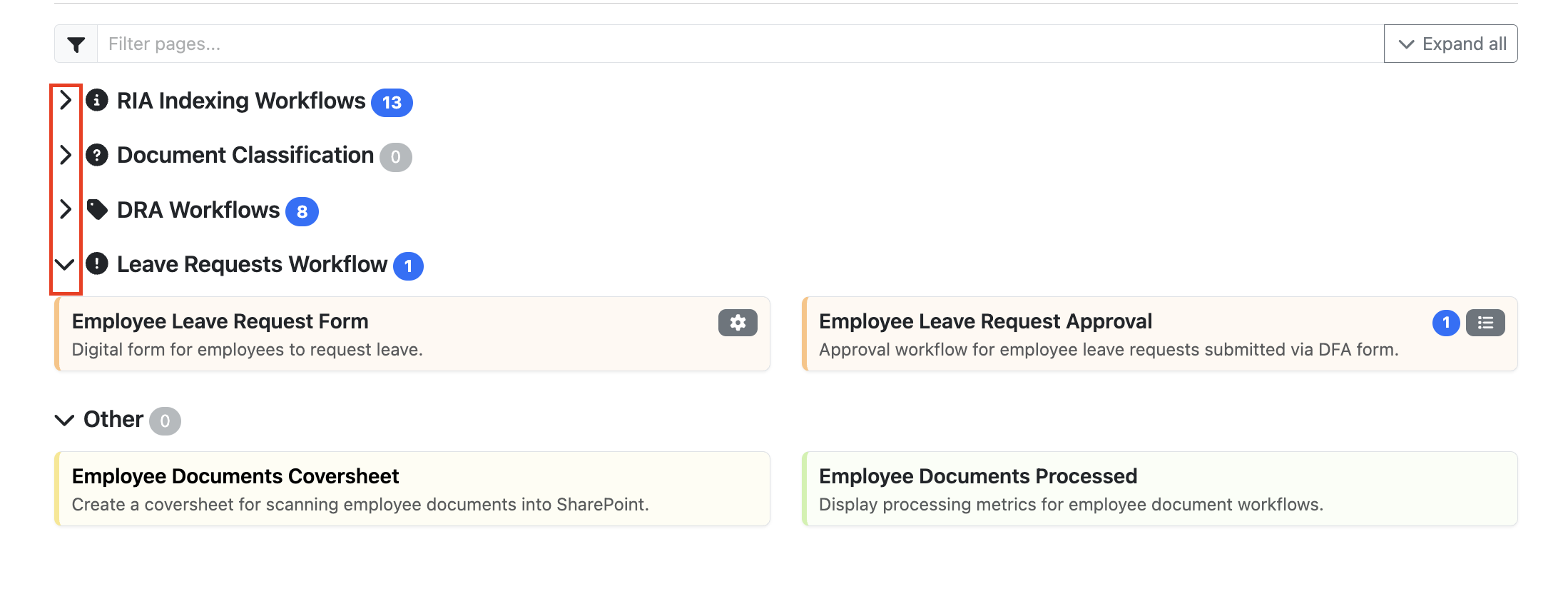1568x604 pixels.
Task: Click the question mark icon beside Document Classification
Action: 97,155
